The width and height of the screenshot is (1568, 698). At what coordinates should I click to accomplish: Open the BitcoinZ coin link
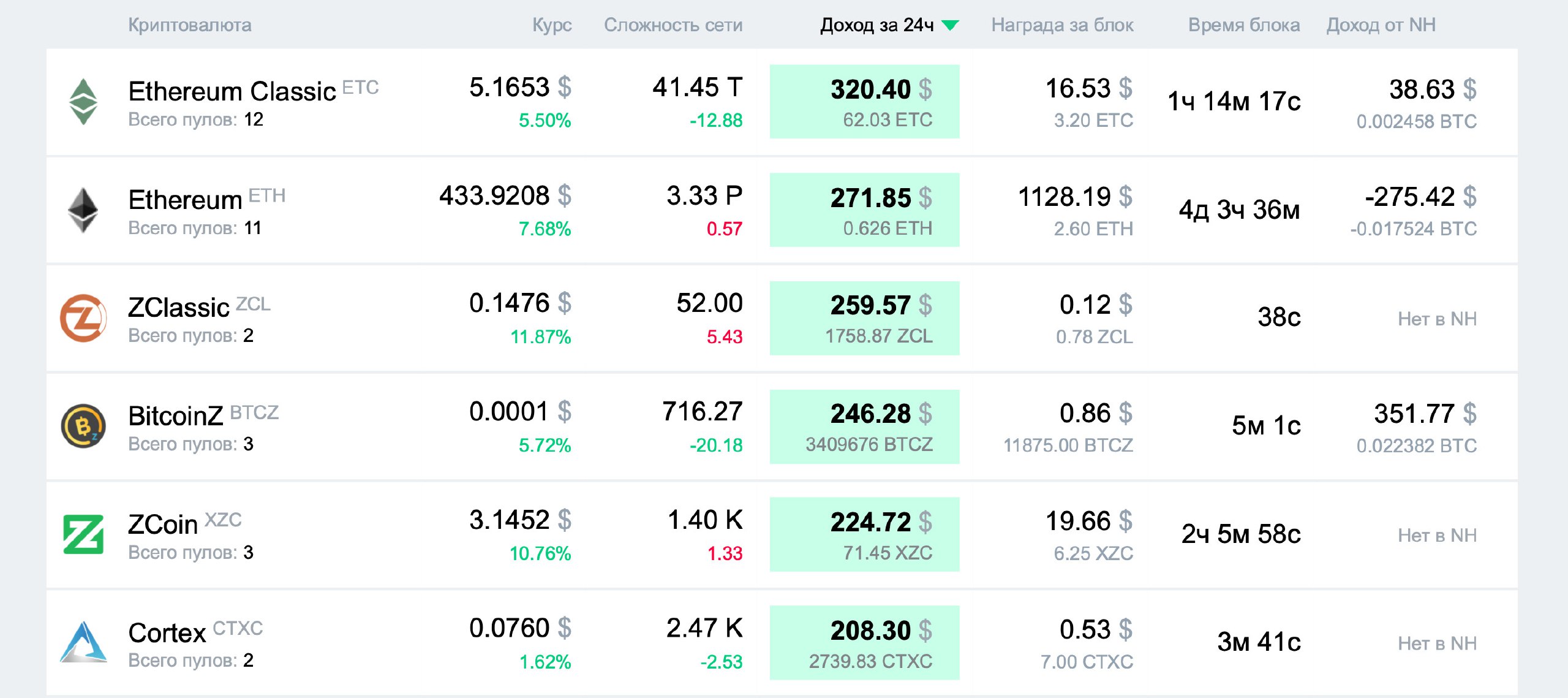[175, 416]
